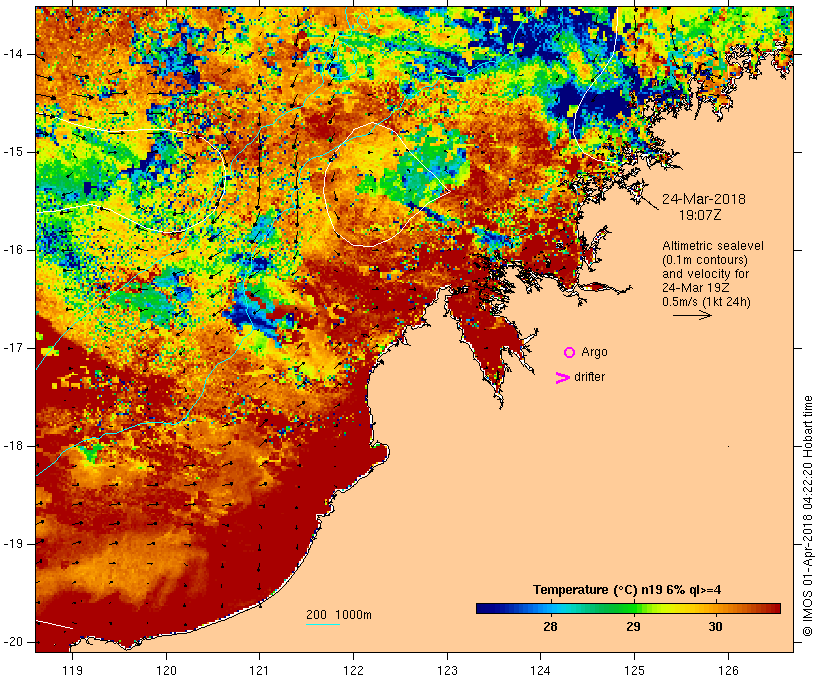Image resolution: width=820 pixels, height=680 pixels.
Task: Click the IMOS copyright timestamp text
Action: coord(808,515)
